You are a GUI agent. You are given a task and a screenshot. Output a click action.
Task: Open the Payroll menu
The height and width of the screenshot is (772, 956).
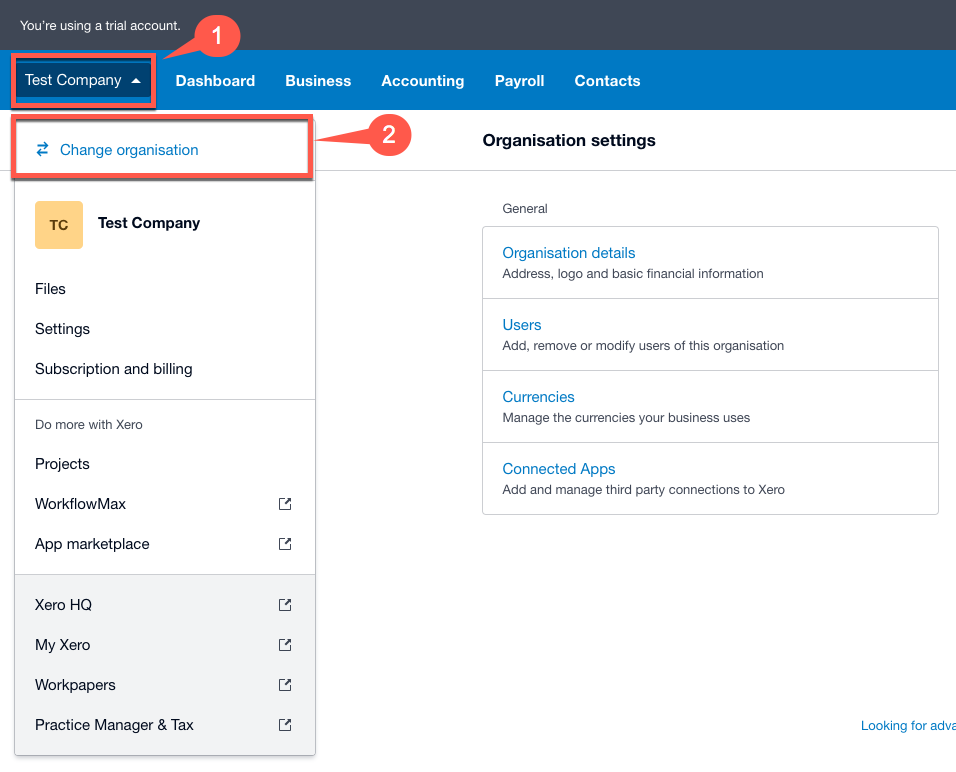tap(519, 80)
